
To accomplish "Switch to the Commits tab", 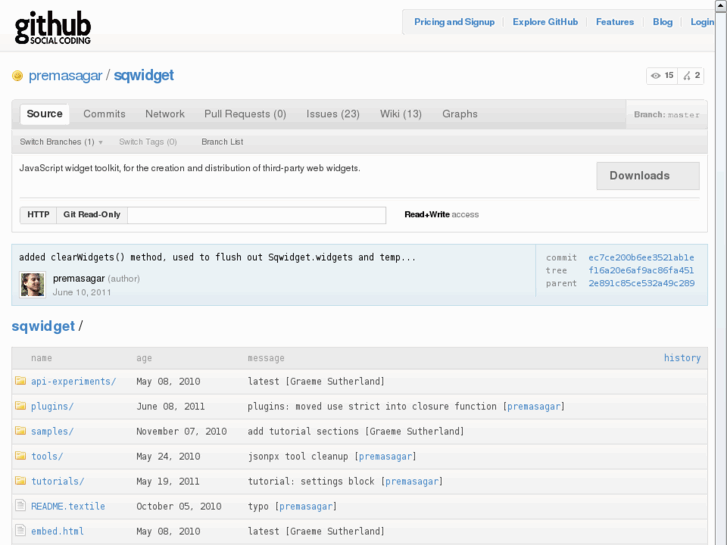I will tap(104, 114).
